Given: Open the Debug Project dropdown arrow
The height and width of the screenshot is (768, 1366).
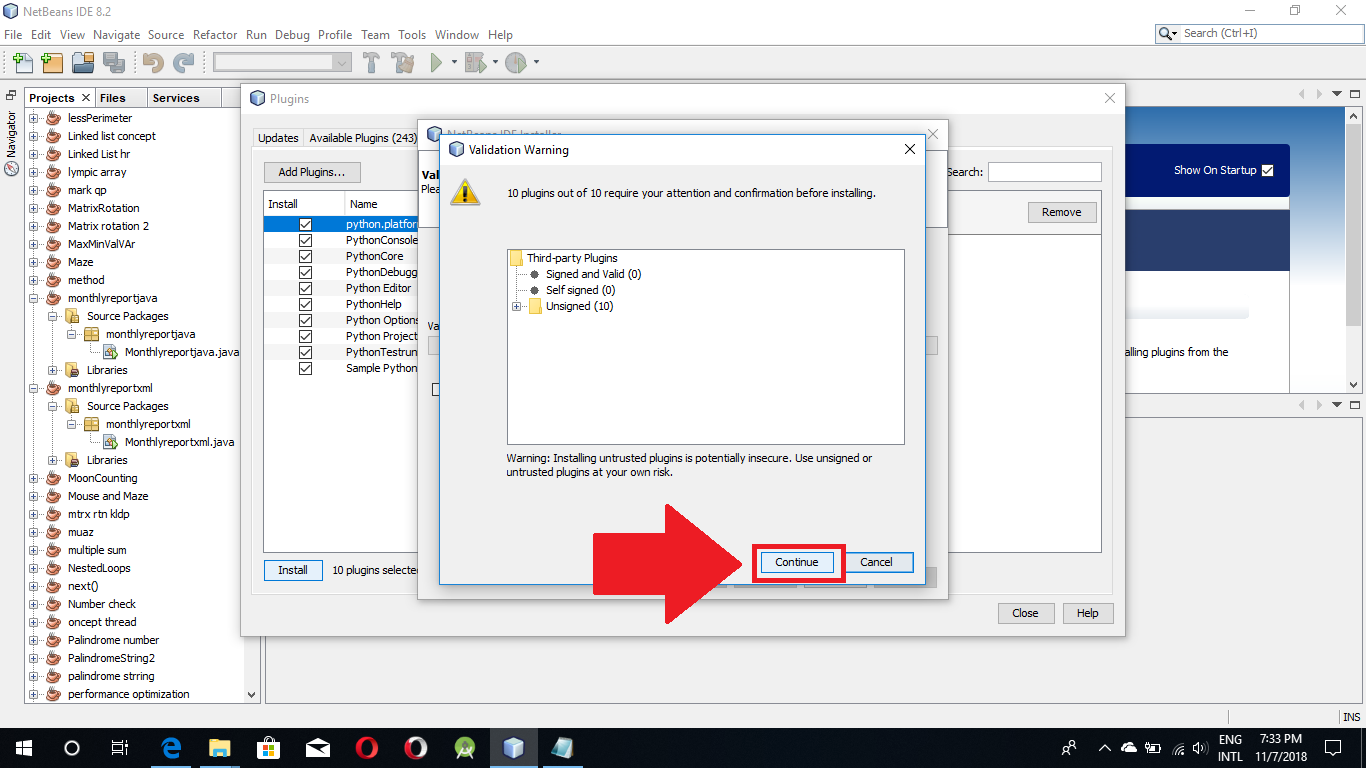Looking at the screenshot, I should point(495,63).
